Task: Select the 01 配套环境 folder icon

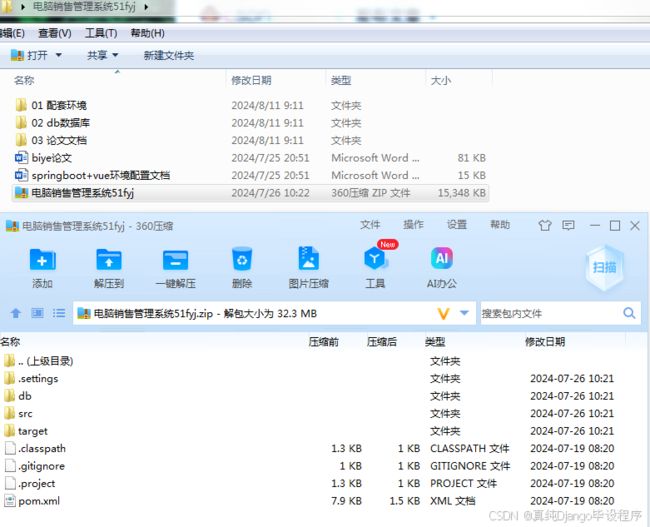Action: [x=21, y=105]
